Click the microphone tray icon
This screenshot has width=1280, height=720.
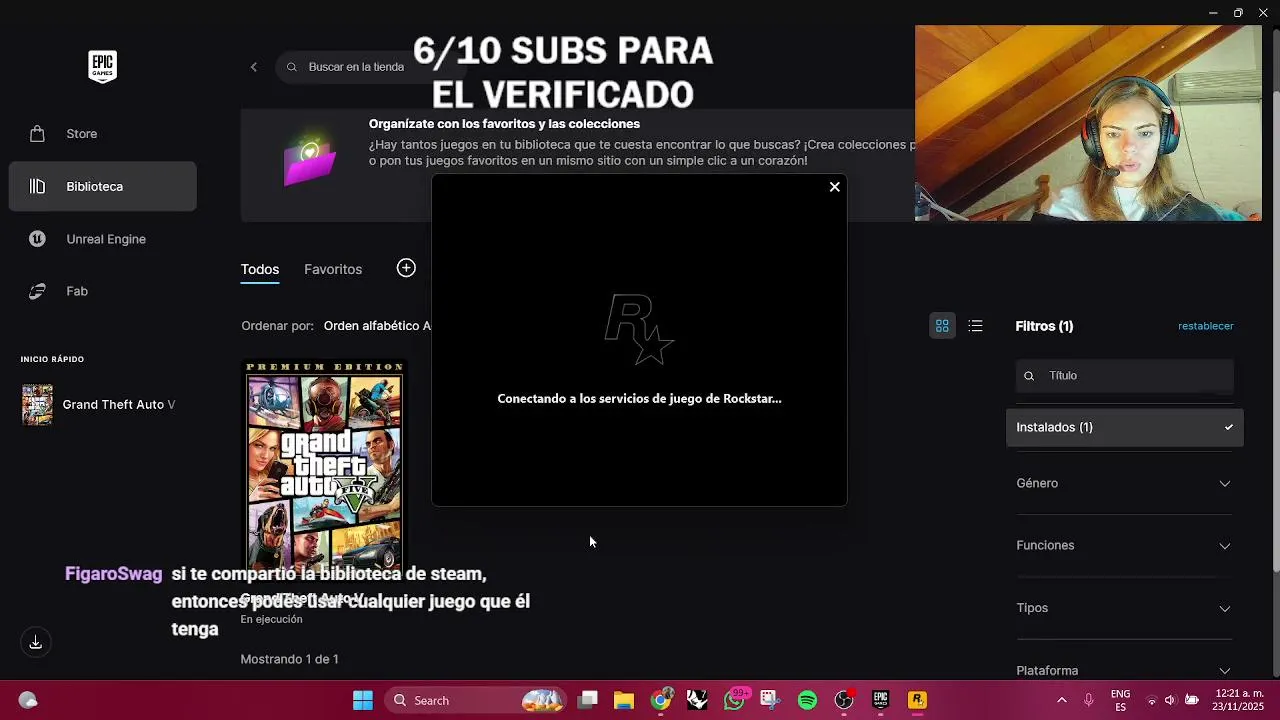tap(1089, 701)
